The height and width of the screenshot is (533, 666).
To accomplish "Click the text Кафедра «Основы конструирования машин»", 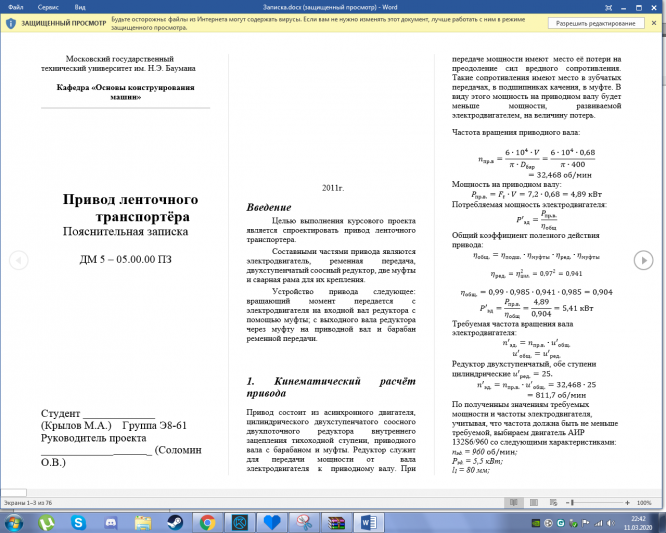I will point(125,92).
